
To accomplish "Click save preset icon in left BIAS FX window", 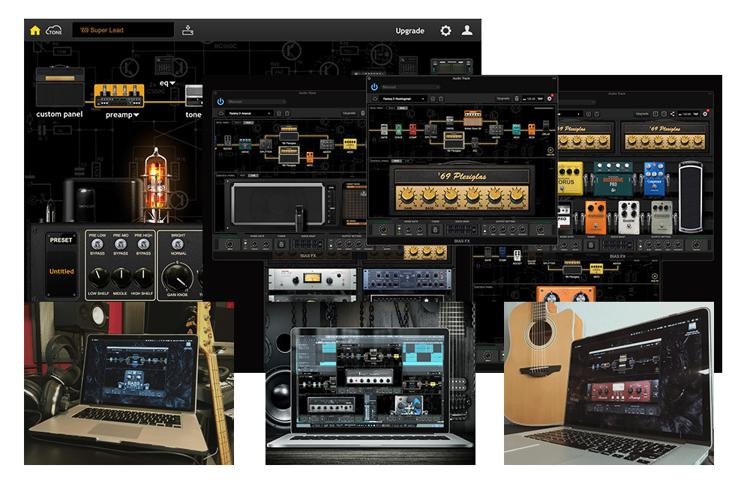I will [279, 113].
